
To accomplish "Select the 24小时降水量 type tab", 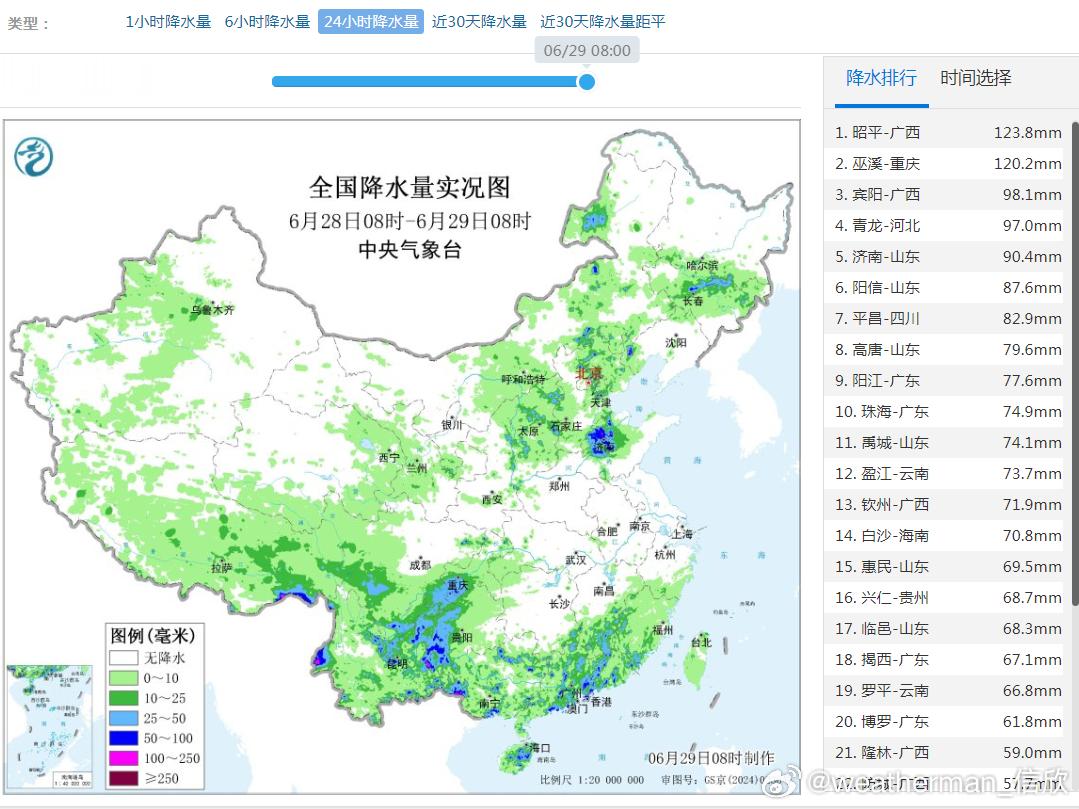I will (371, 22).
